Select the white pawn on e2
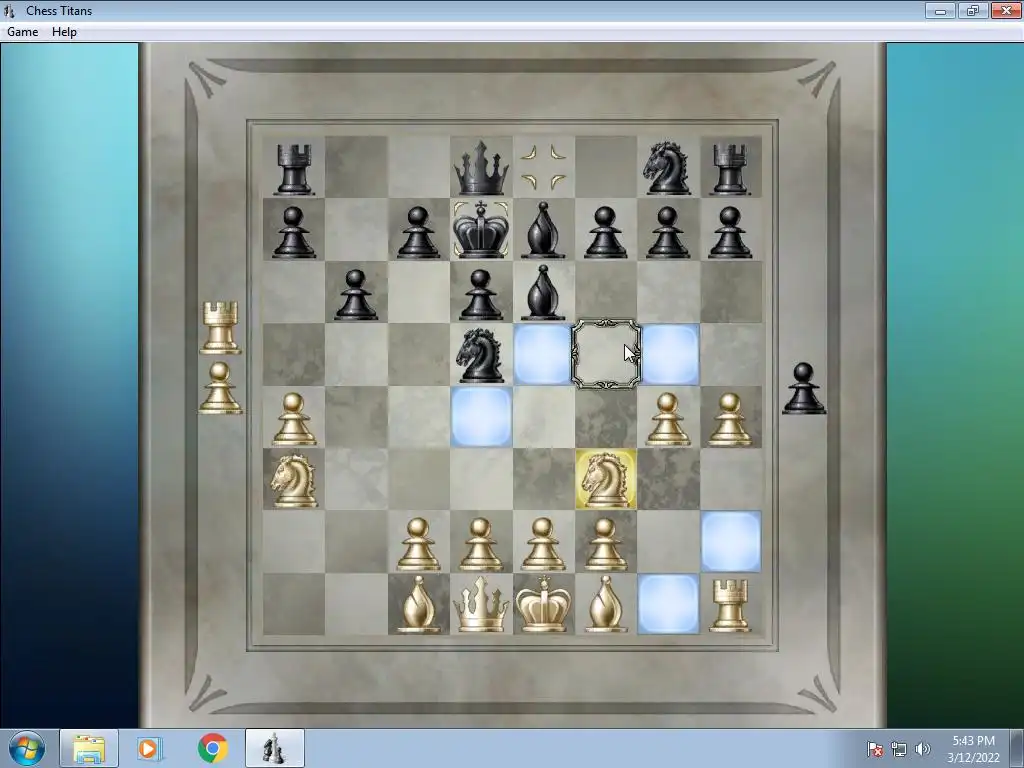This screenshot has height=768, width=1024. (543, 545)
